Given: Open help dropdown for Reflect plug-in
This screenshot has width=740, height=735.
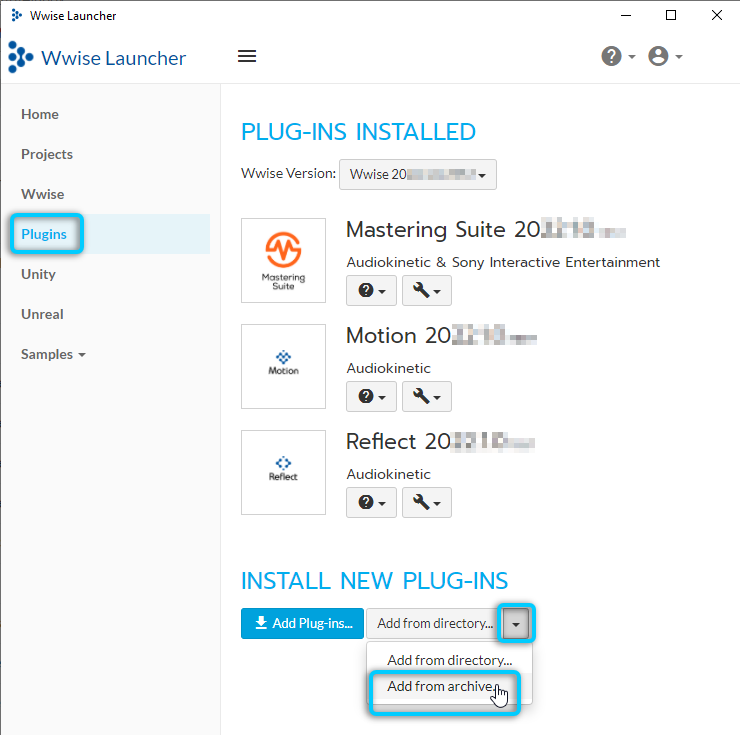Looking at the screenshot, I should (371, 502).
